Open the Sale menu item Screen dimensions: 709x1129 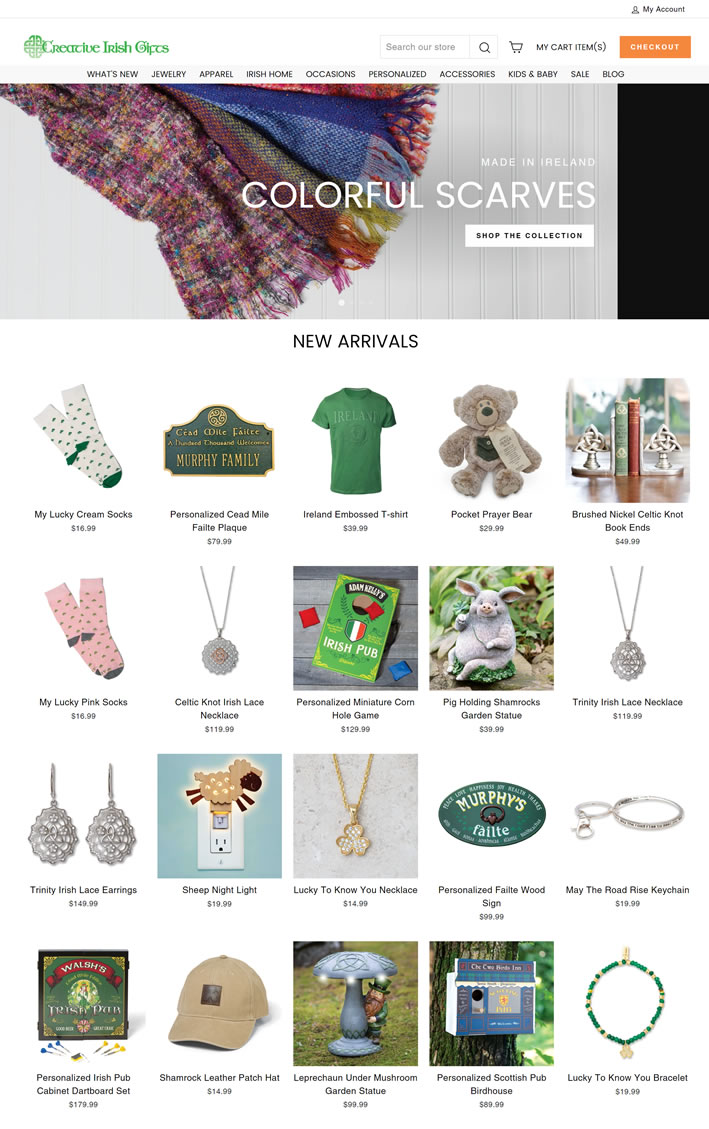580,74
